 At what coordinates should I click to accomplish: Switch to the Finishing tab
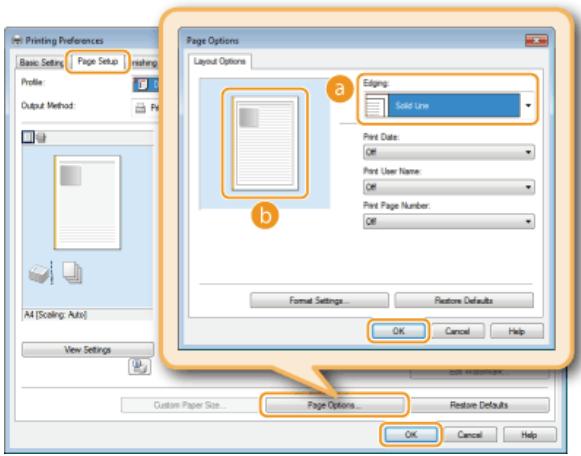tap(145, 63)
